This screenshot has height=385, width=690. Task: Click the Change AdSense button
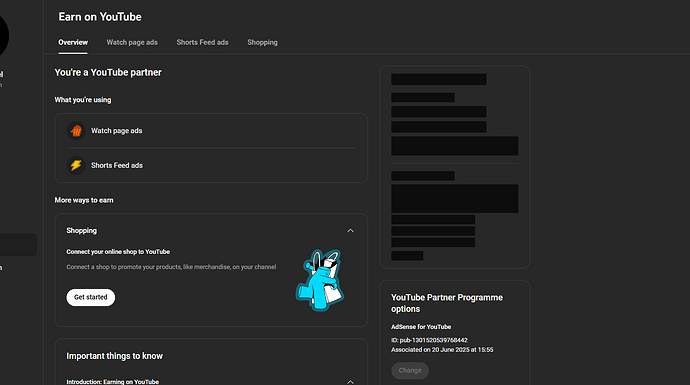[x=410, y=370]
